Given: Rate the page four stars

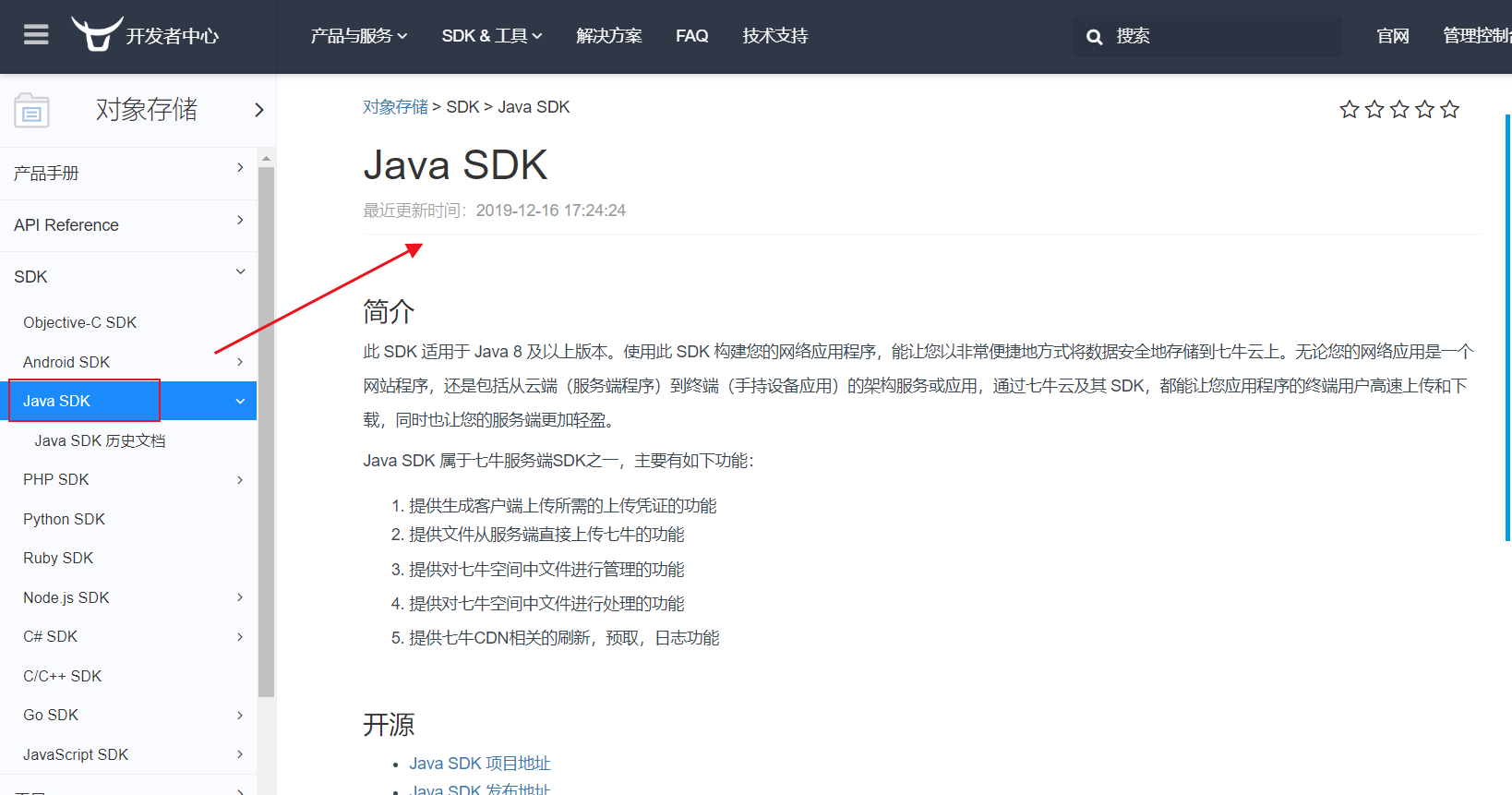Looking at the screenshot, I should coord(1425,110).
